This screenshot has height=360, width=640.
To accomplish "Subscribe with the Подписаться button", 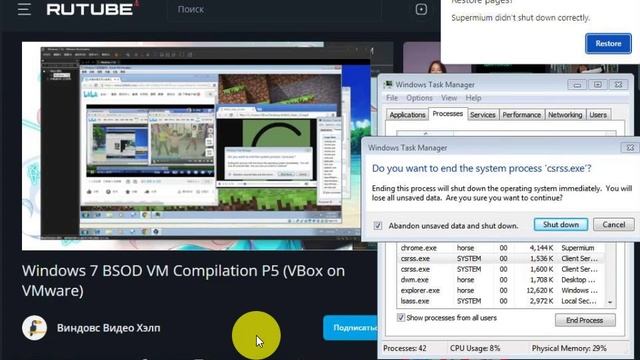I will click(x=351, y=328).
